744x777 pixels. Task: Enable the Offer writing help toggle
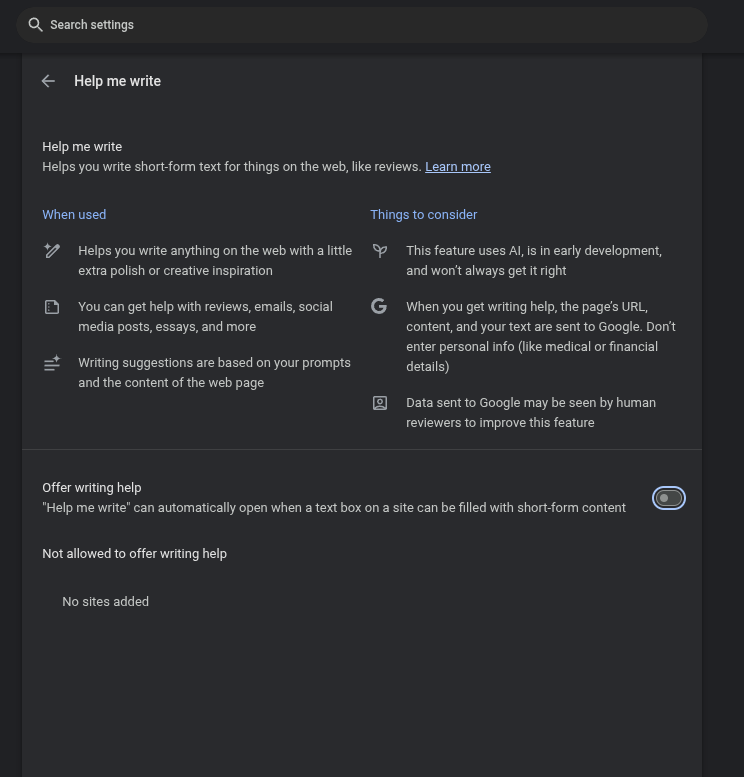pyautogui.click(x=668, y=498)
